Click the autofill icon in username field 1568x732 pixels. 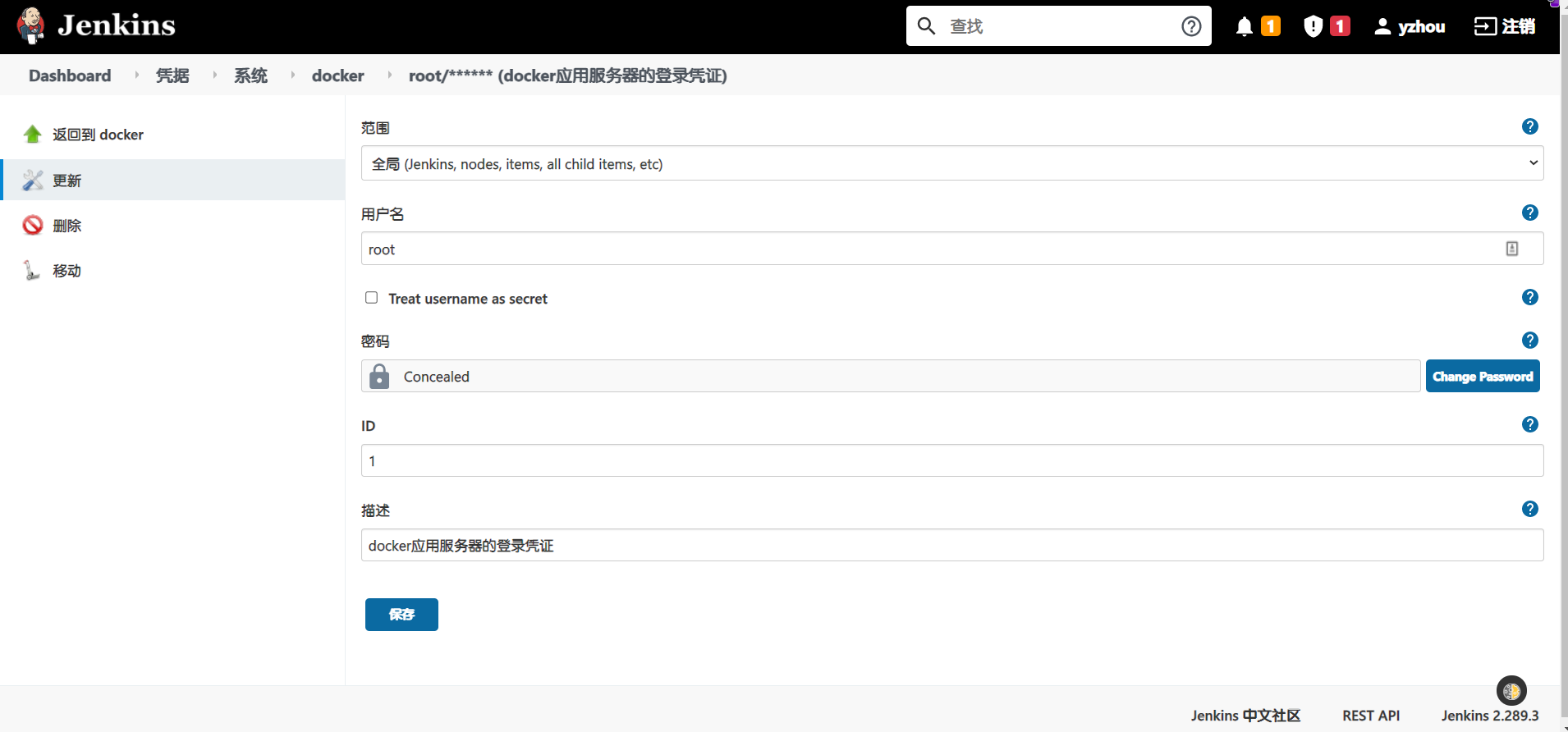point(1512,249)
